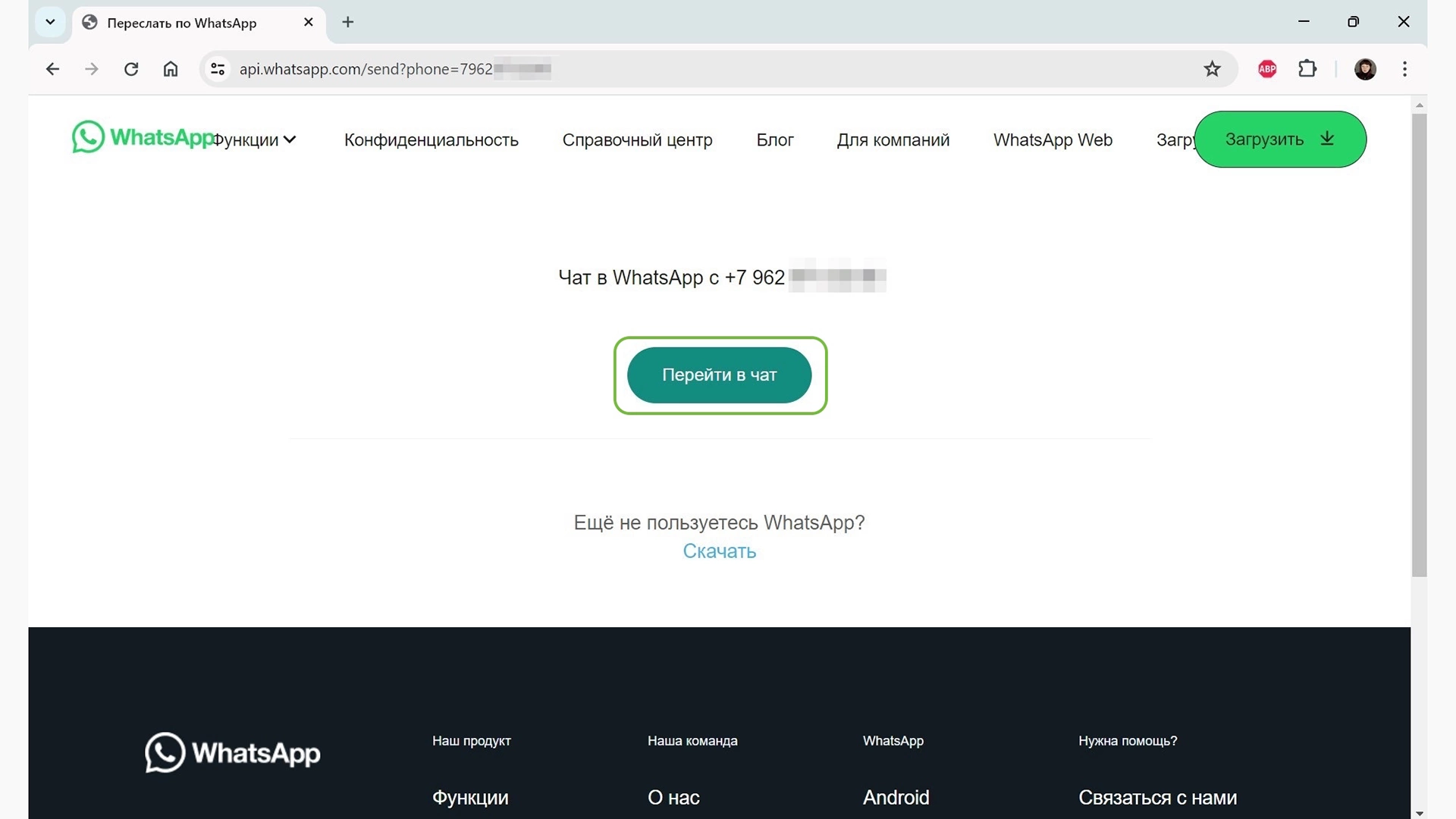Click the Перейти в чат button

719,374
